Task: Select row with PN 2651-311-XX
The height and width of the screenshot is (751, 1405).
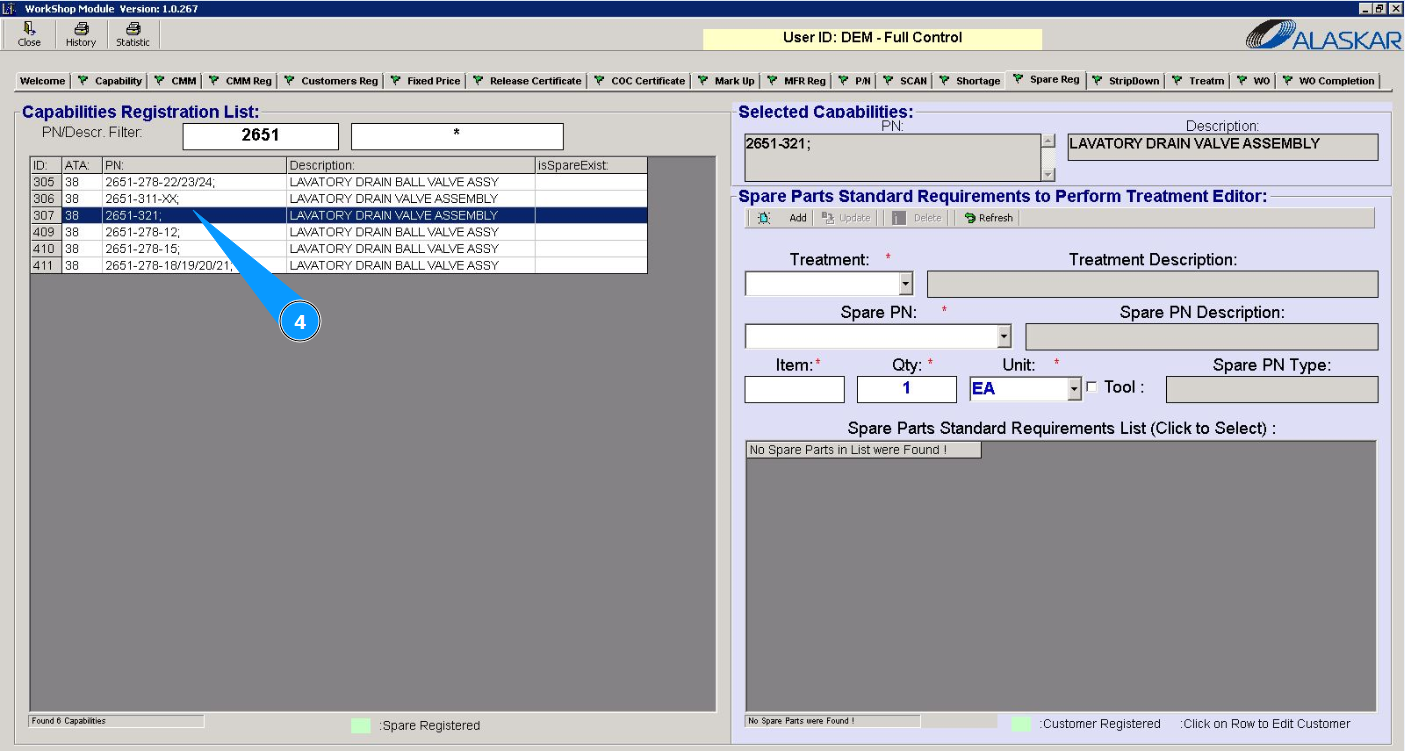Action: click(338, 199)
